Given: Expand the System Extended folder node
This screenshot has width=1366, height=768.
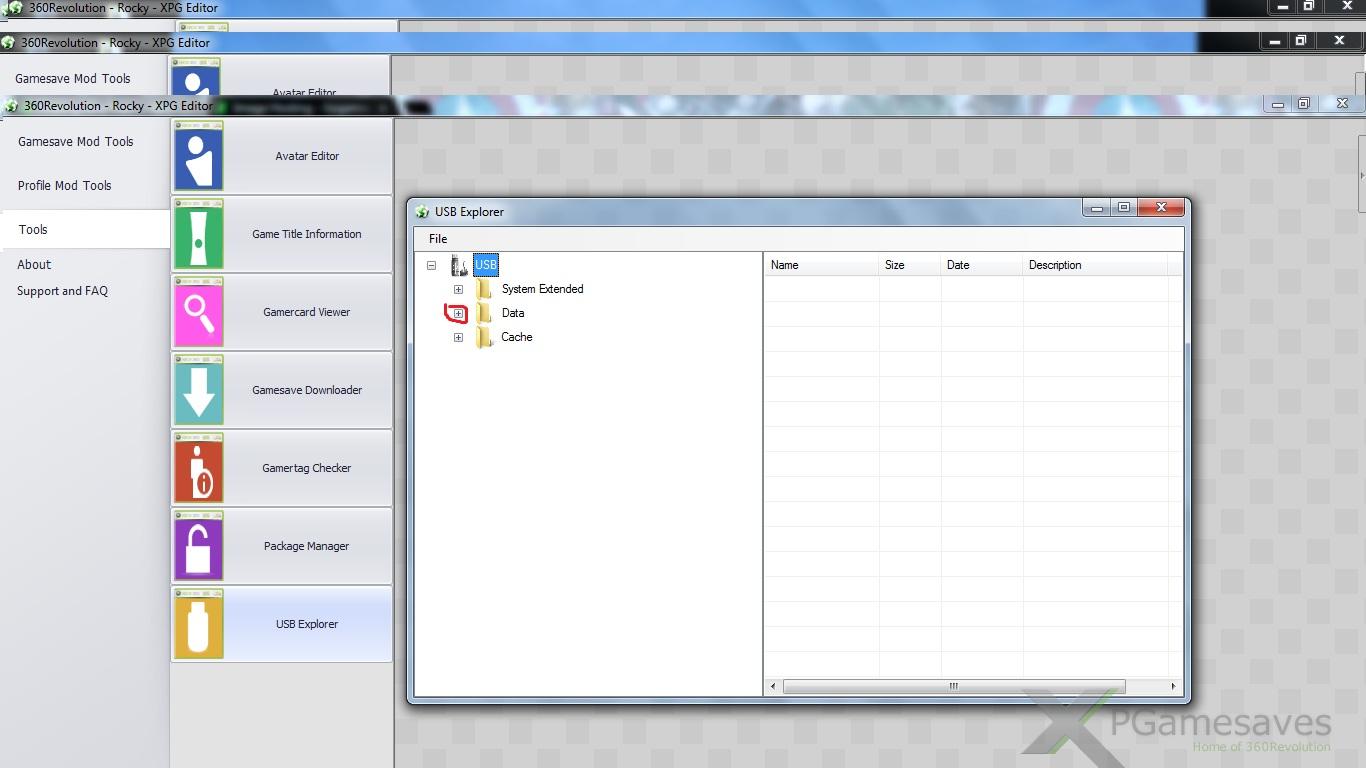Looking at the screenshot, I should 458,289.
